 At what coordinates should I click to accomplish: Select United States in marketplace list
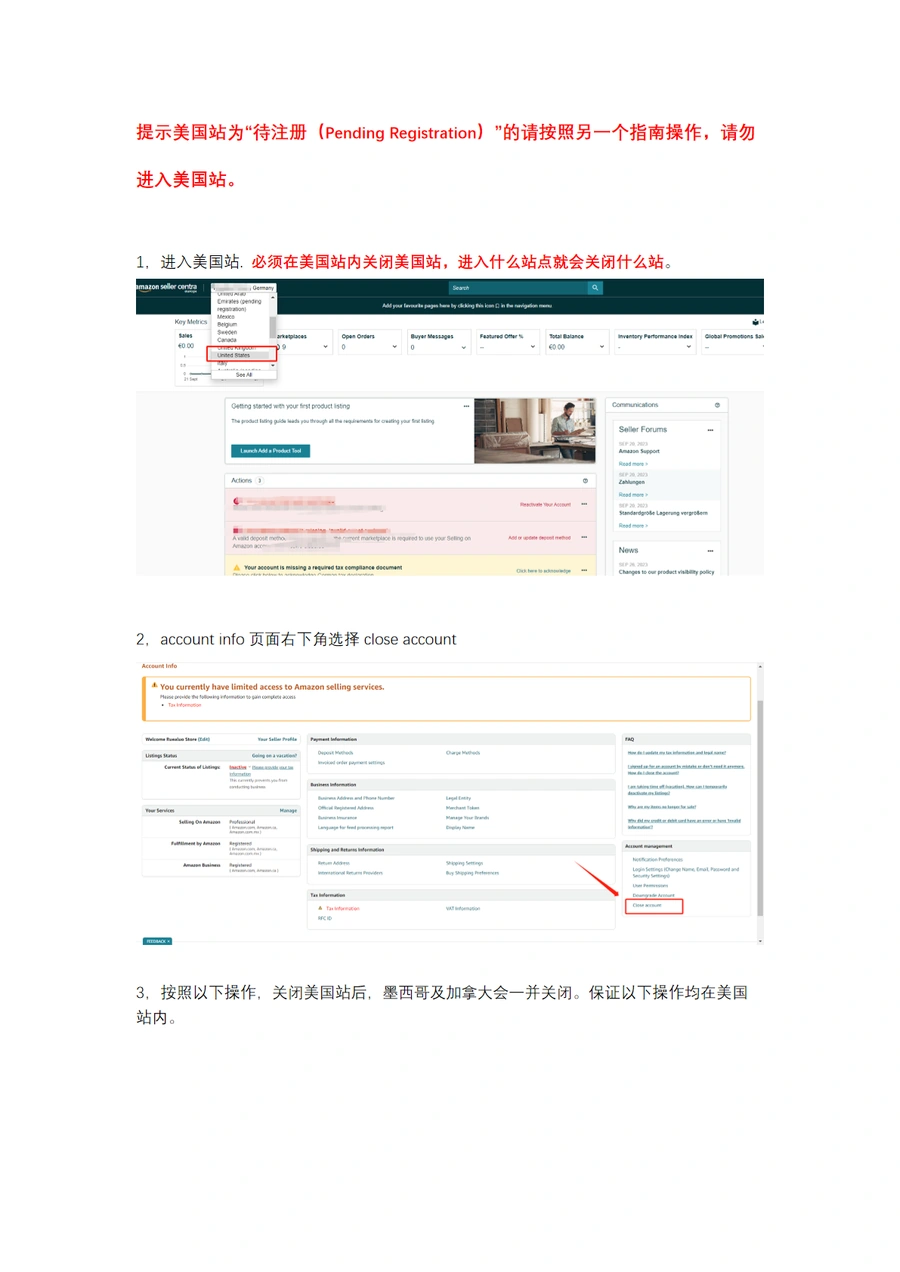pyautogui.click(x=234, y=355)
